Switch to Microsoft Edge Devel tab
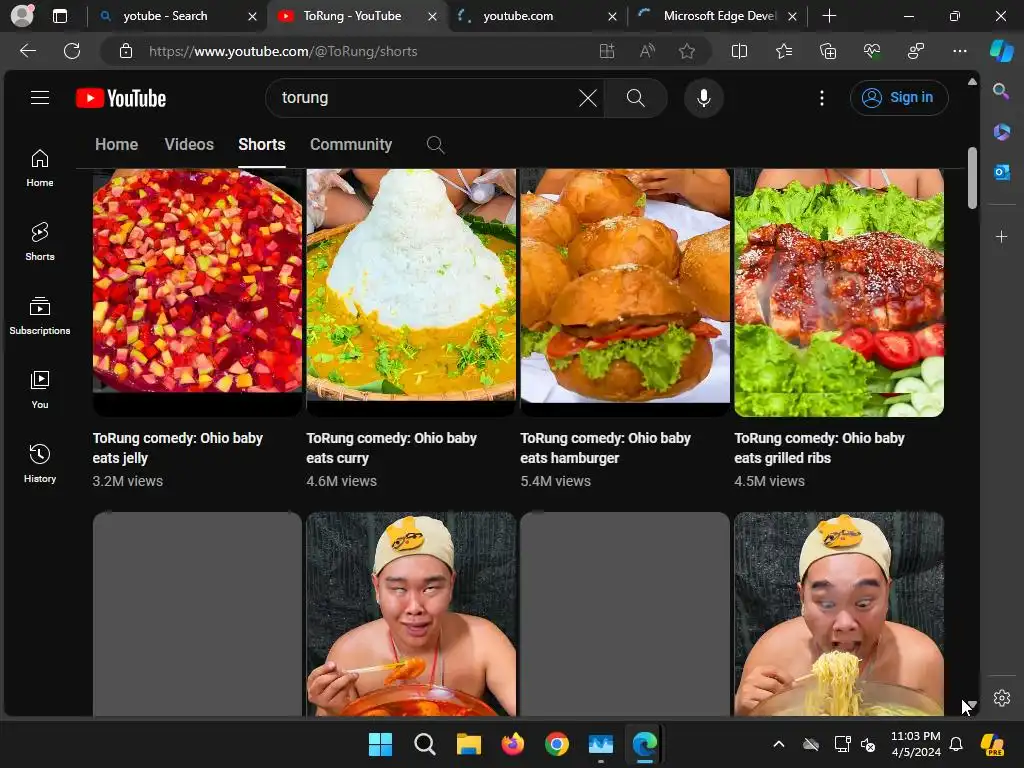Image resolution: width=1024 pixels, height=768 pixels. [718, 16]
